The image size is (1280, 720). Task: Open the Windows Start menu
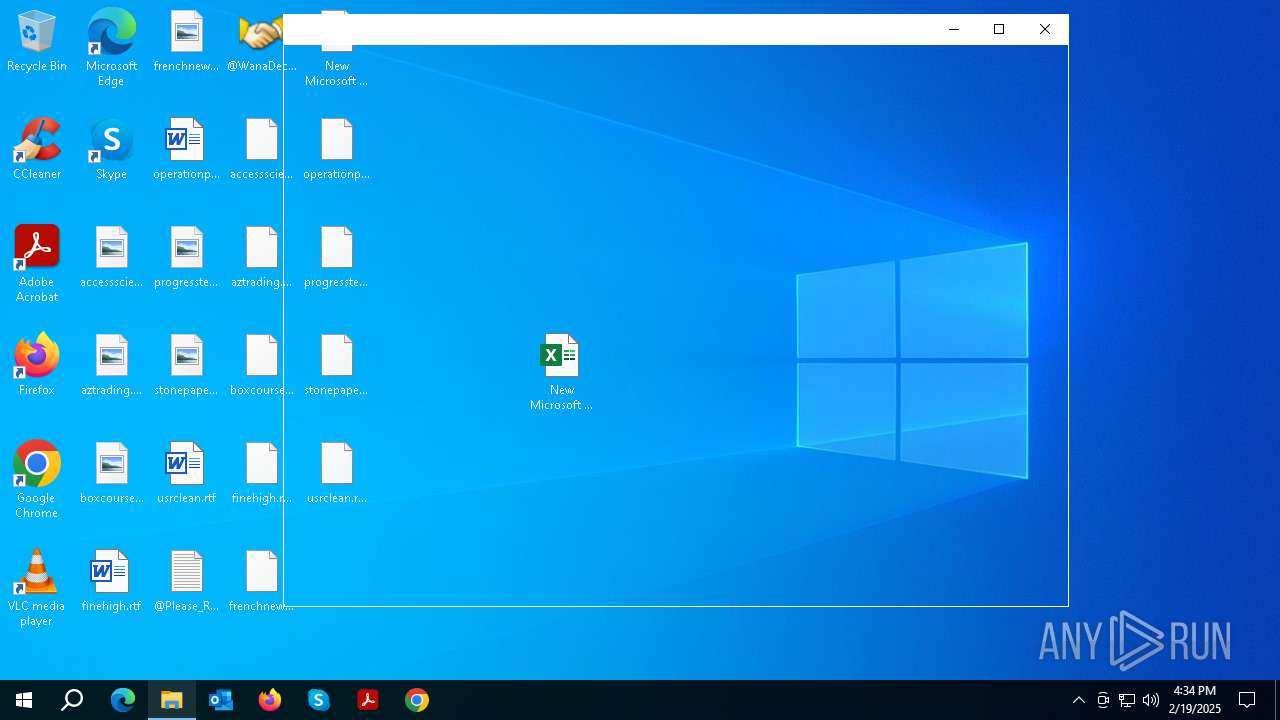pyautogui.click(x=24, y=700)
